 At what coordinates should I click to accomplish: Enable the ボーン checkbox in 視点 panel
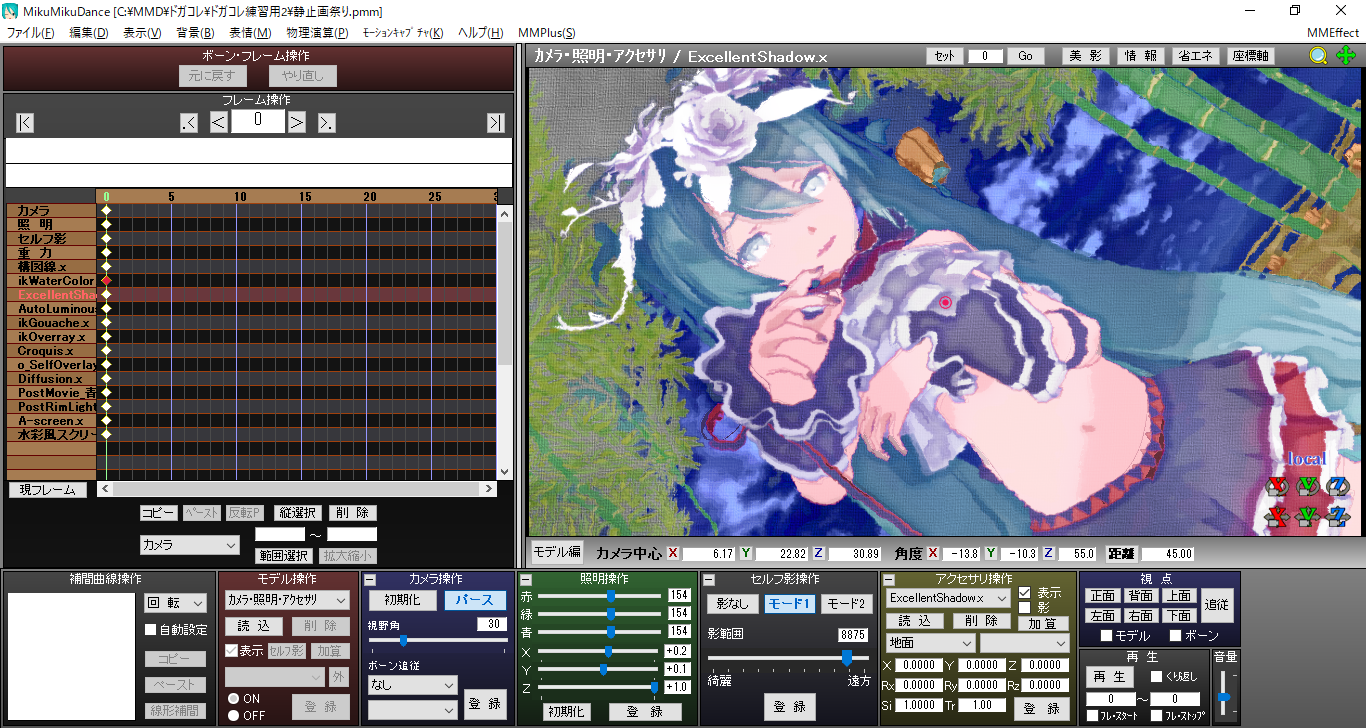pyautogui.click(x=1175, y=635)
